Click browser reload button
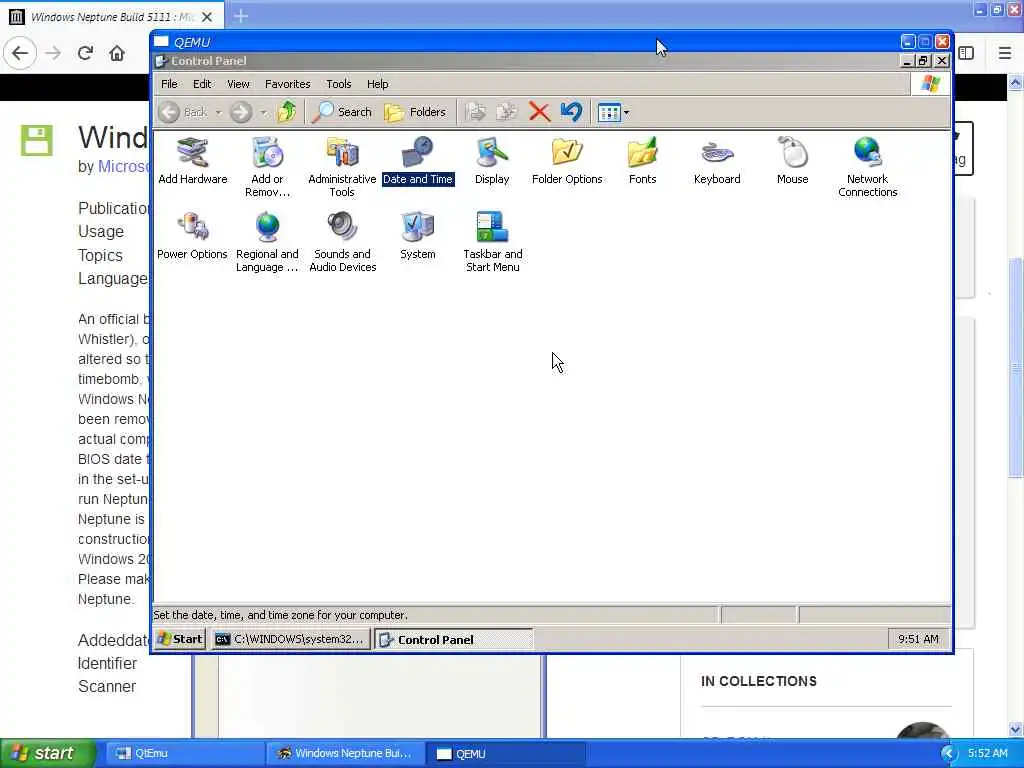This screenshot has height=768, width=1024. point(85,53)
